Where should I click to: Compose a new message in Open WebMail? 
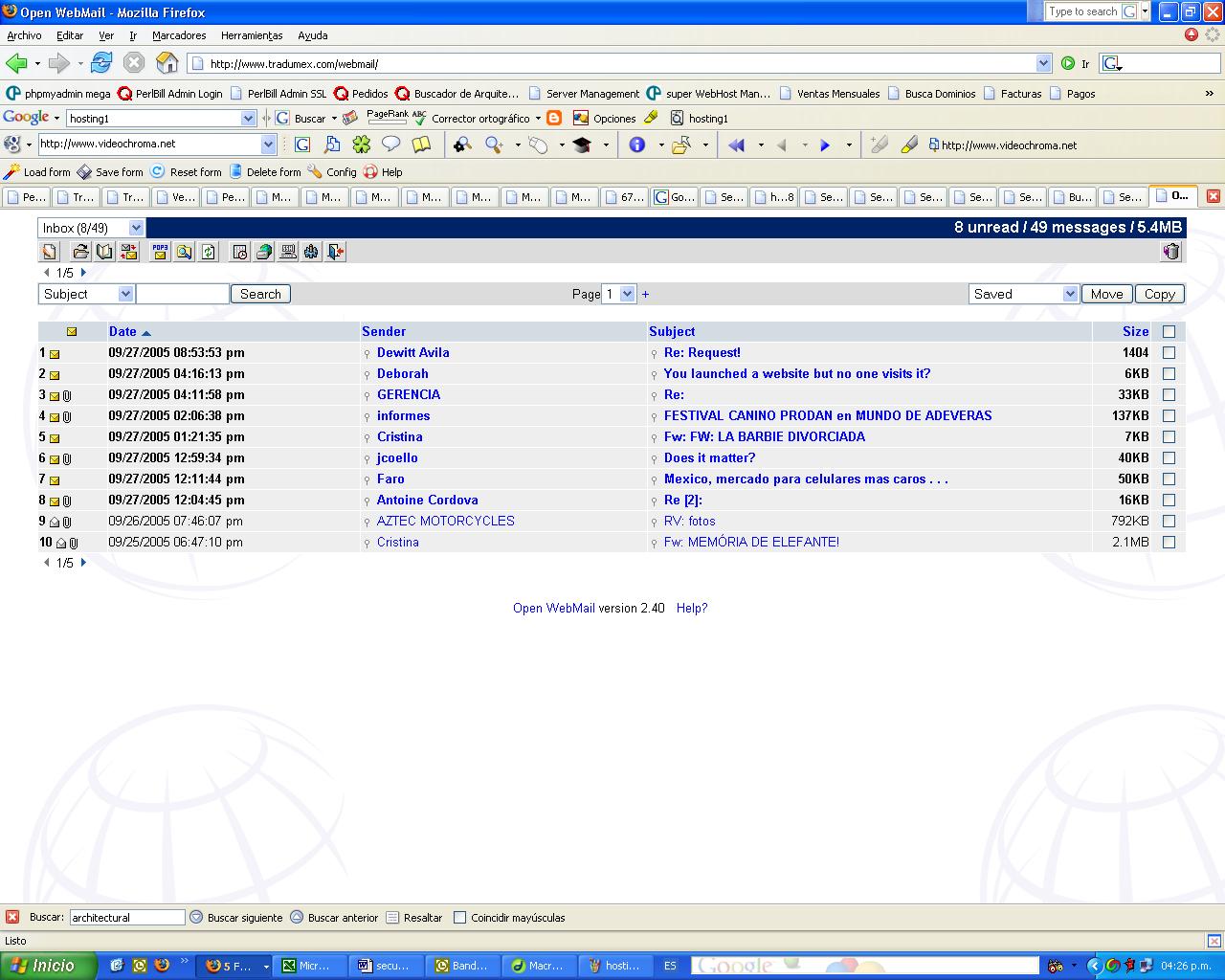click(x=50, y=252)
